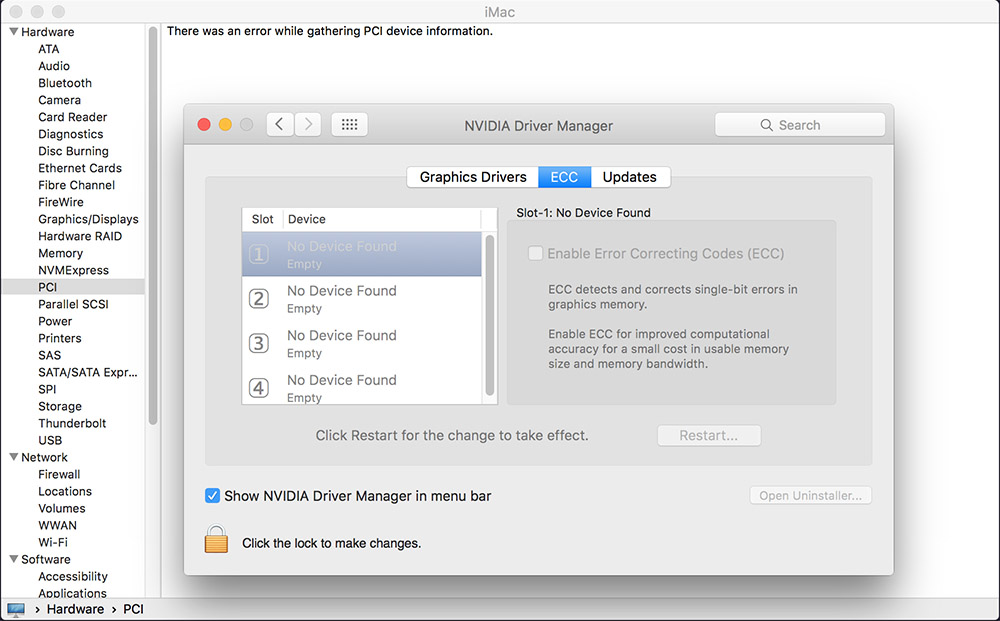The height and width of the screenshot is (621, 1000).
Task: Select USB in the sidebar
Action: [50, 440]
